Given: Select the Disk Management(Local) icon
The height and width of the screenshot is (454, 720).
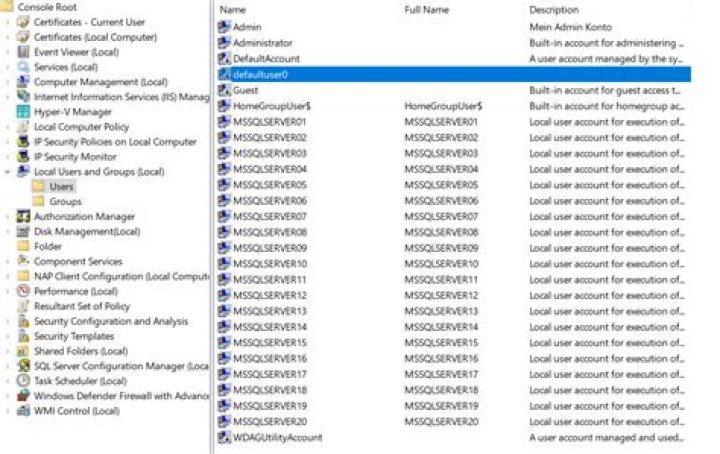Looking at the screenshot, I should pyautogui.click(x=23, y=231).
